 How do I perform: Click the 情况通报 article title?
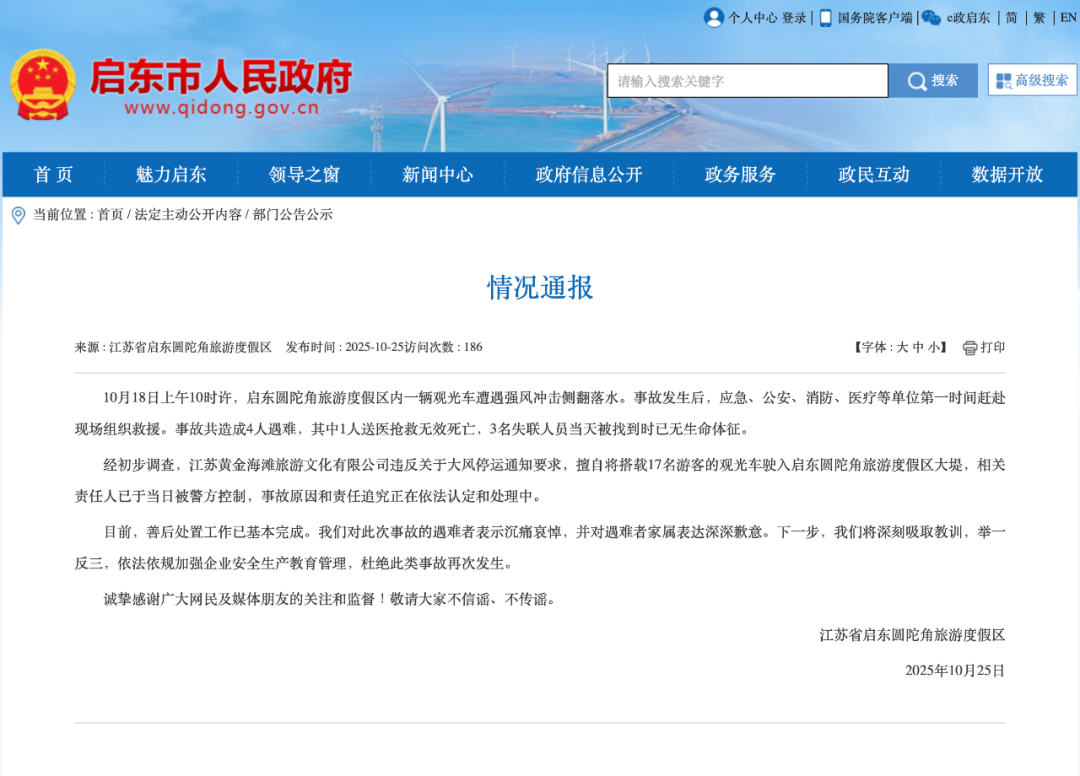540,288
